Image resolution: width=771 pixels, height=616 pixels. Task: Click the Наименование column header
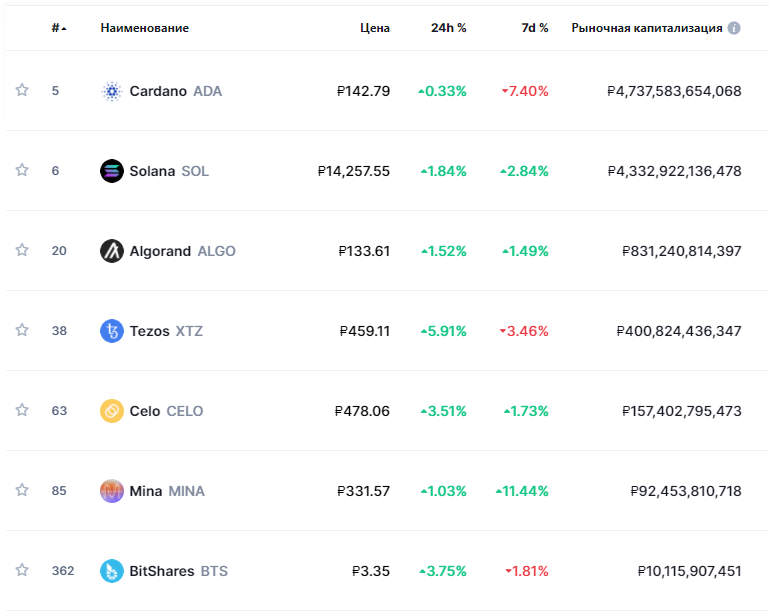click(x=144, y=28)
